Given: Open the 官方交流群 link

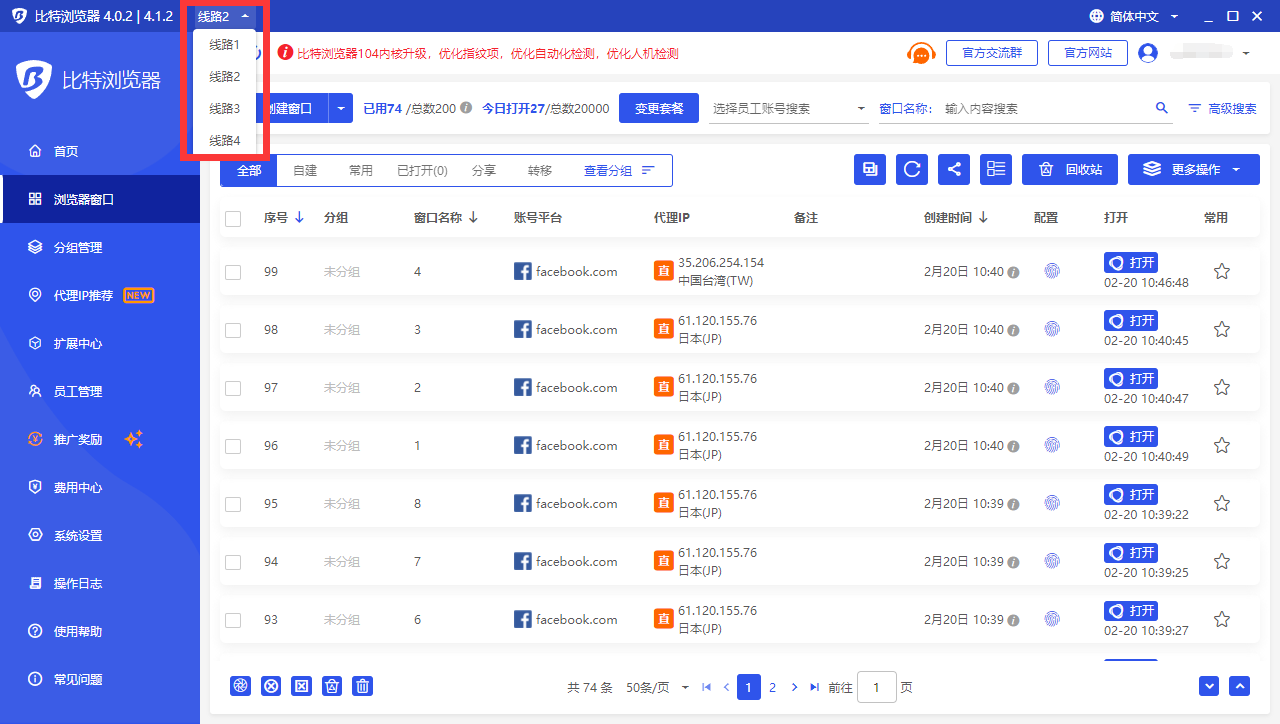Looking at the screenshot, I should [x=991, y=53].
